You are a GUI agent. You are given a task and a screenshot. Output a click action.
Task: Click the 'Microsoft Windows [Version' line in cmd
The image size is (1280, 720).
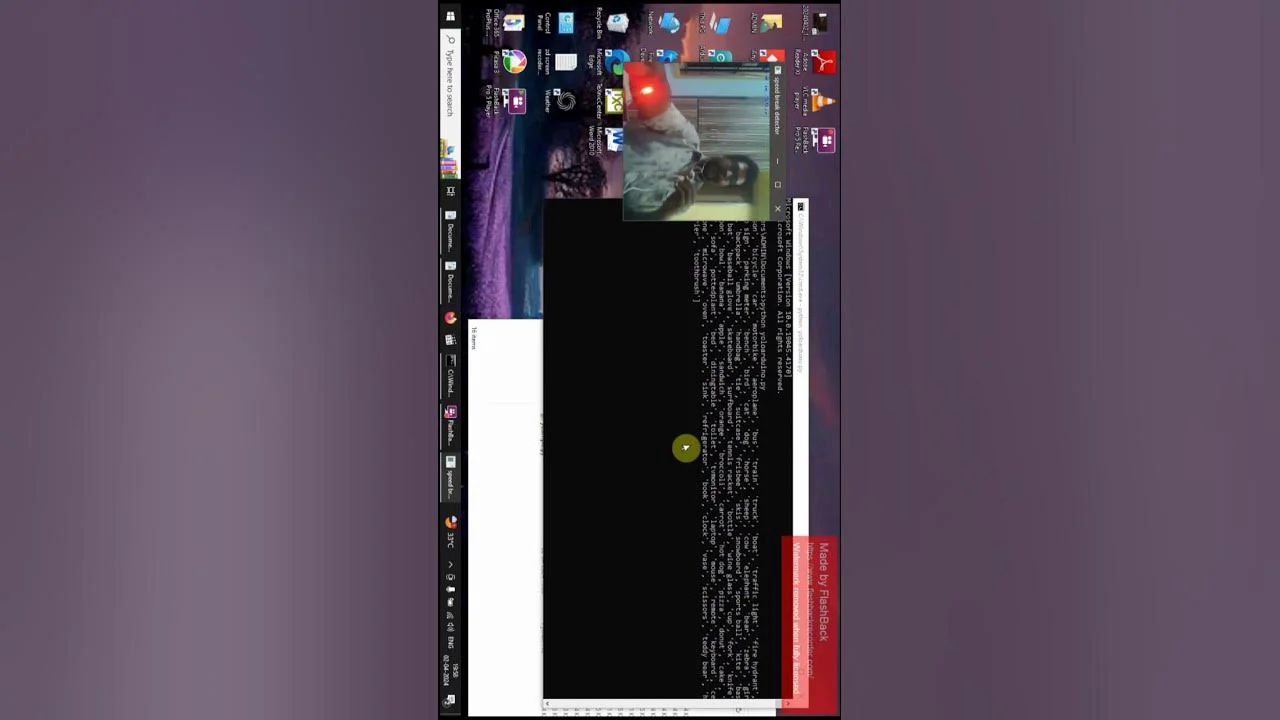pyautogui.click(x=788, y=290)
